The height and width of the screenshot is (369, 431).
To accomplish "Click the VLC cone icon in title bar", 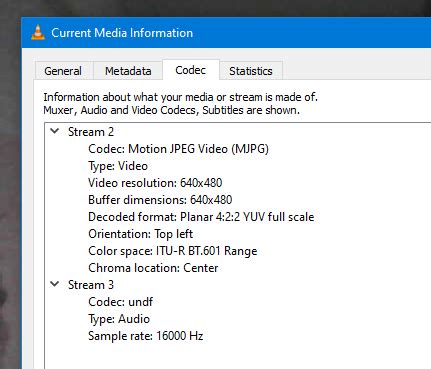I will pyautogui.click(x=38, y=33).
